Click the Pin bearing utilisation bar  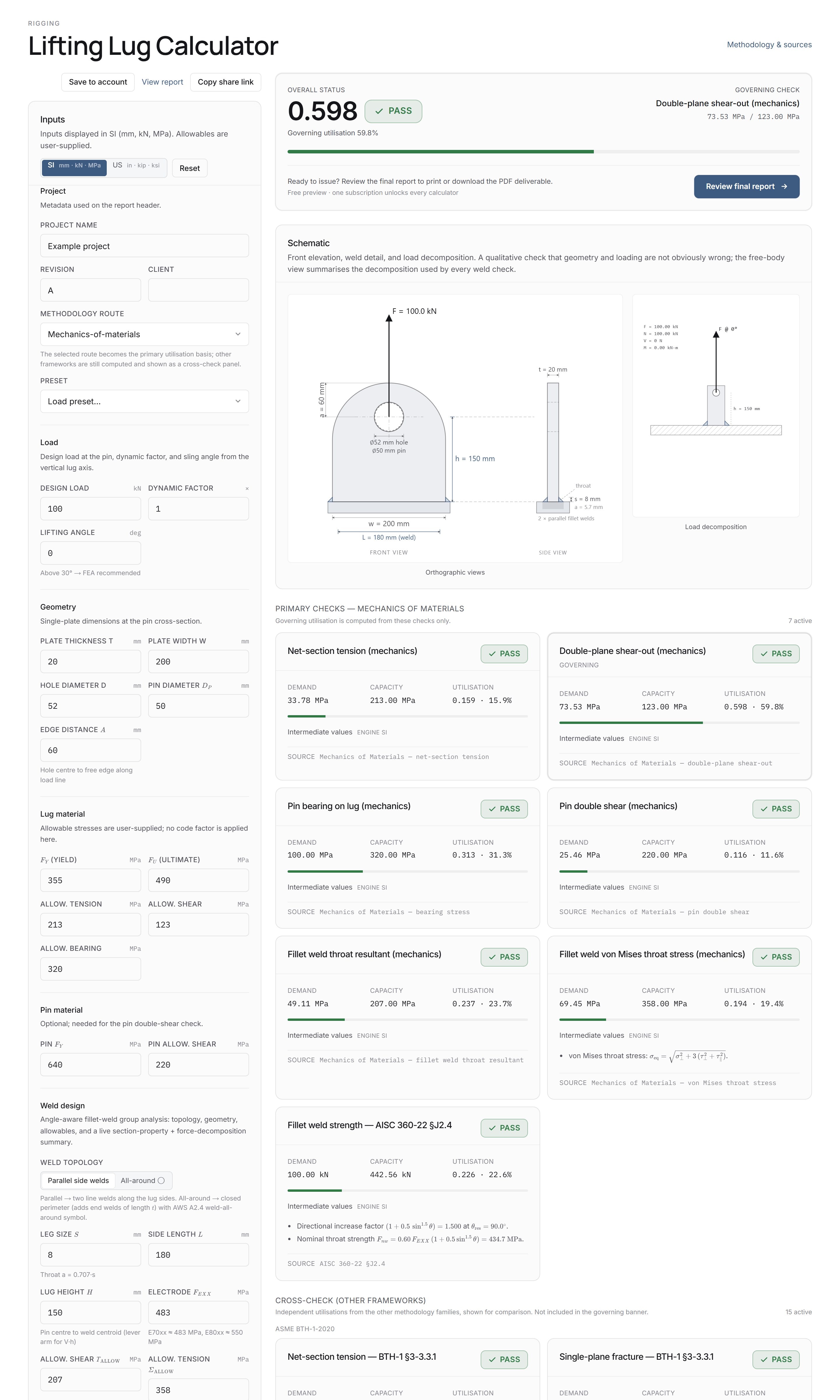[x=407, y=871]
